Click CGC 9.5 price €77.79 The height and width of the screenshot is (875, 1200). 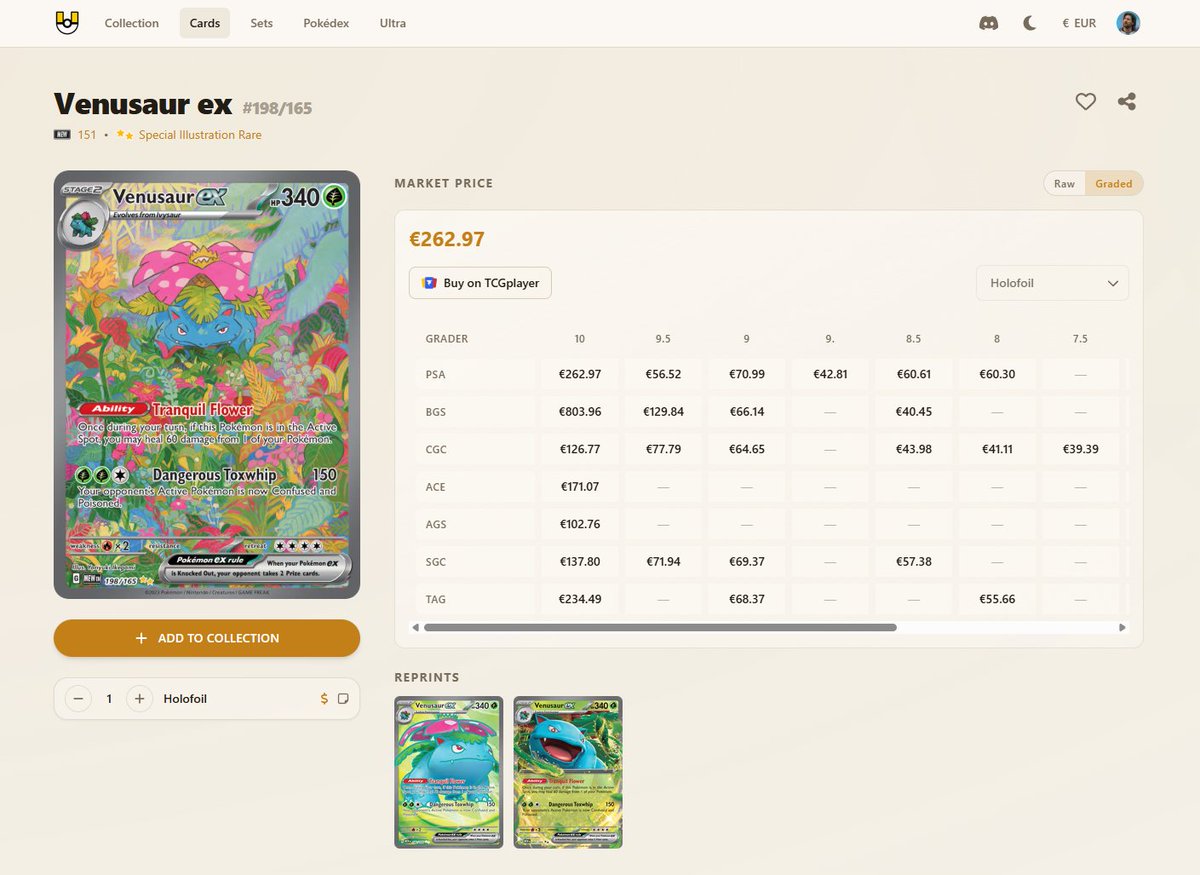(x=663, y=449)
